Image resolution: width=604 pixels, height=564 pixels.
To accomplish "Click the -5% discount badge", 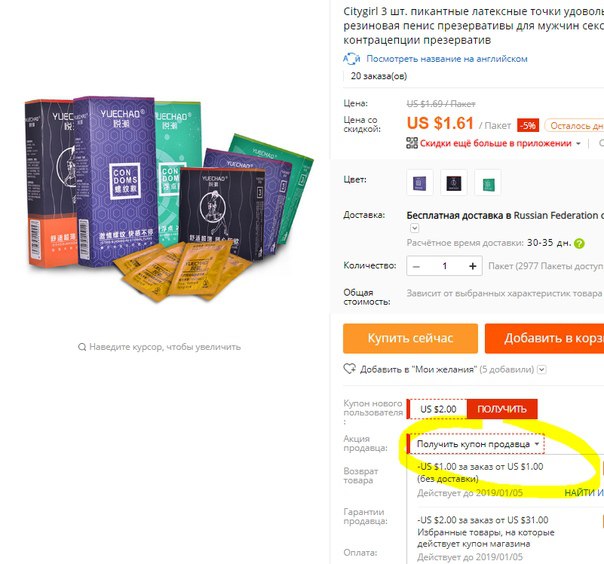I will point(528,126).
